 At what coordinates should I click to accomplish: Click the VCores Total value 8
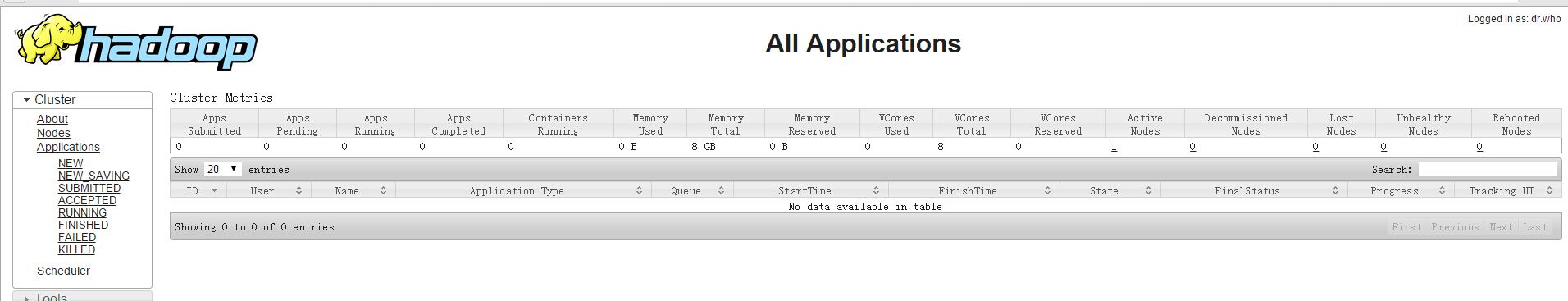(x=941, y=147)
